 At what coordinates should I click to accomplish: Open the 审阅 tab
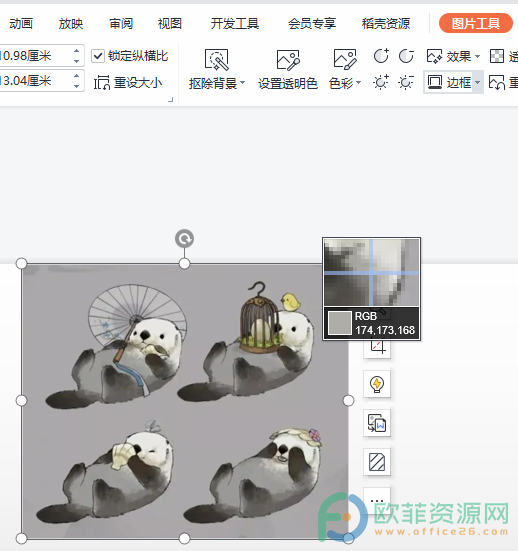pyautogui.click(x=121, y=24)
